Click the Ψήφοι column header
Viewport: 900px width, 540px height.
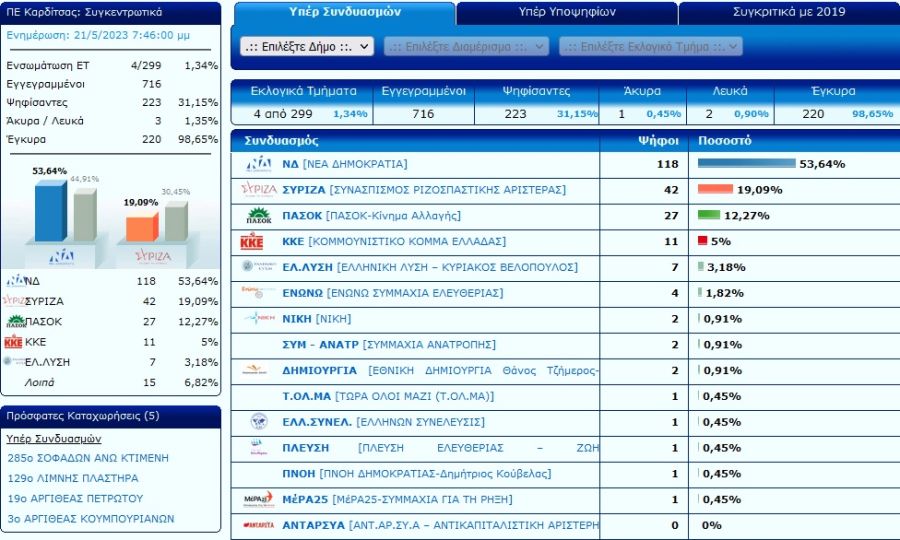(658, 141)
